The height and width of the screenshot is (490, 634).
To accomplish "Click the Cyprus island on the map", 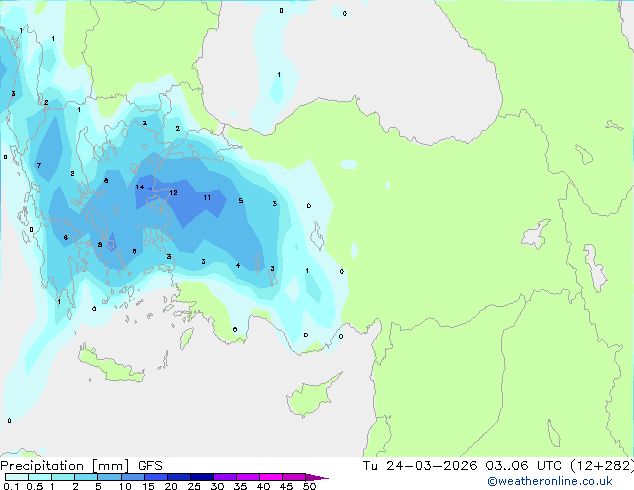I will pyautogui.click(x=311, y=397).
